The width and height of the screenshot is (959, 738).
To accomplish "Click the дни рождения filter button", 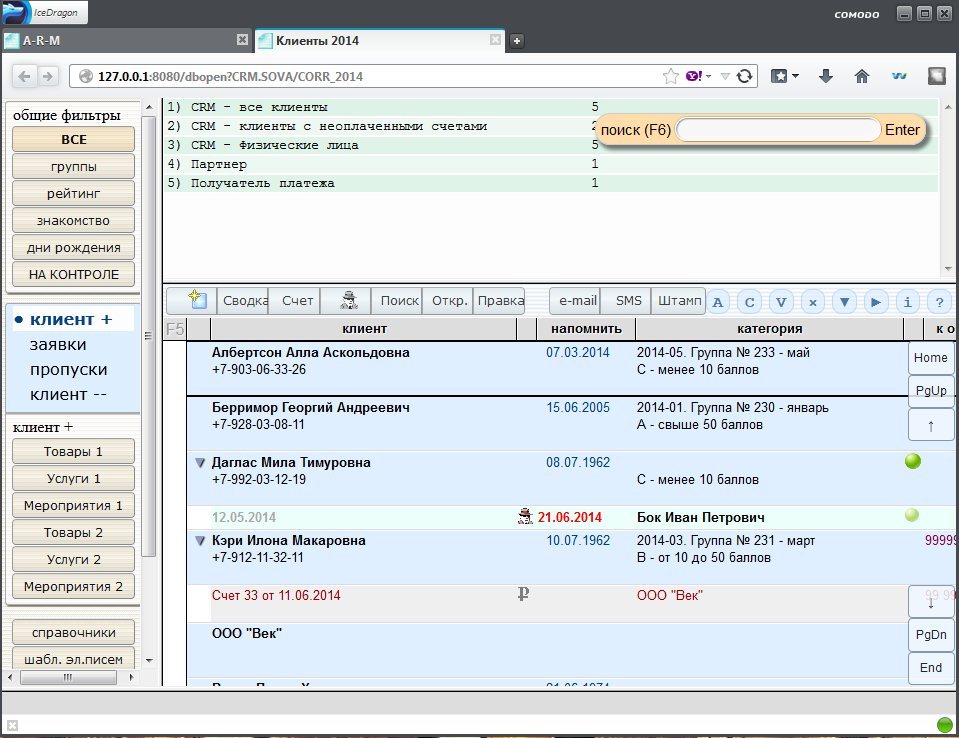I will point(73,247).
